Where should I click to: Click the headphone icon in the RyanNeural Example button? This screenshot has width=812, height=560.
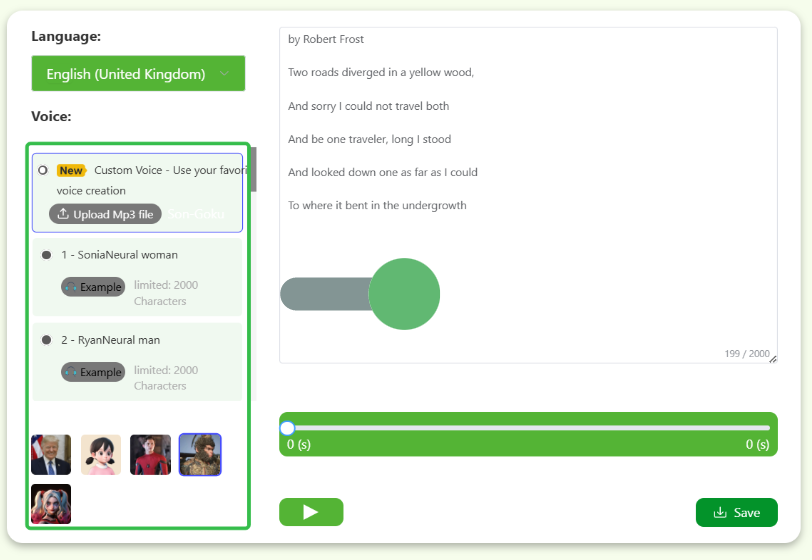tap(71, 372)
